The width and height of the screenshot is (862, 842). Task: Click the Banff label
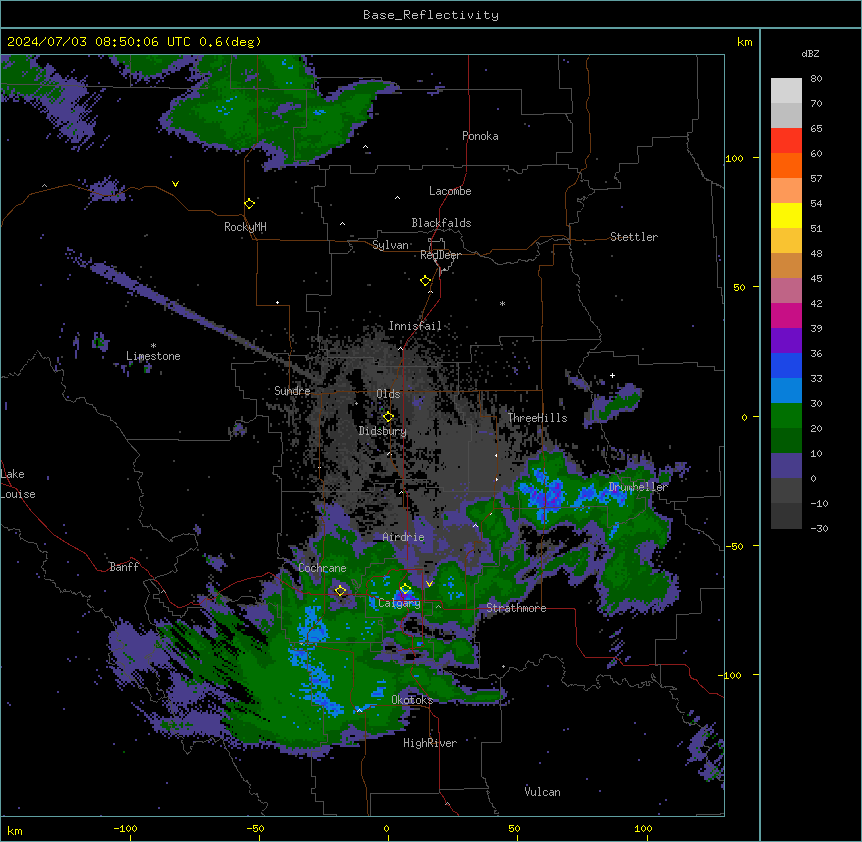[x=124, y=567]
